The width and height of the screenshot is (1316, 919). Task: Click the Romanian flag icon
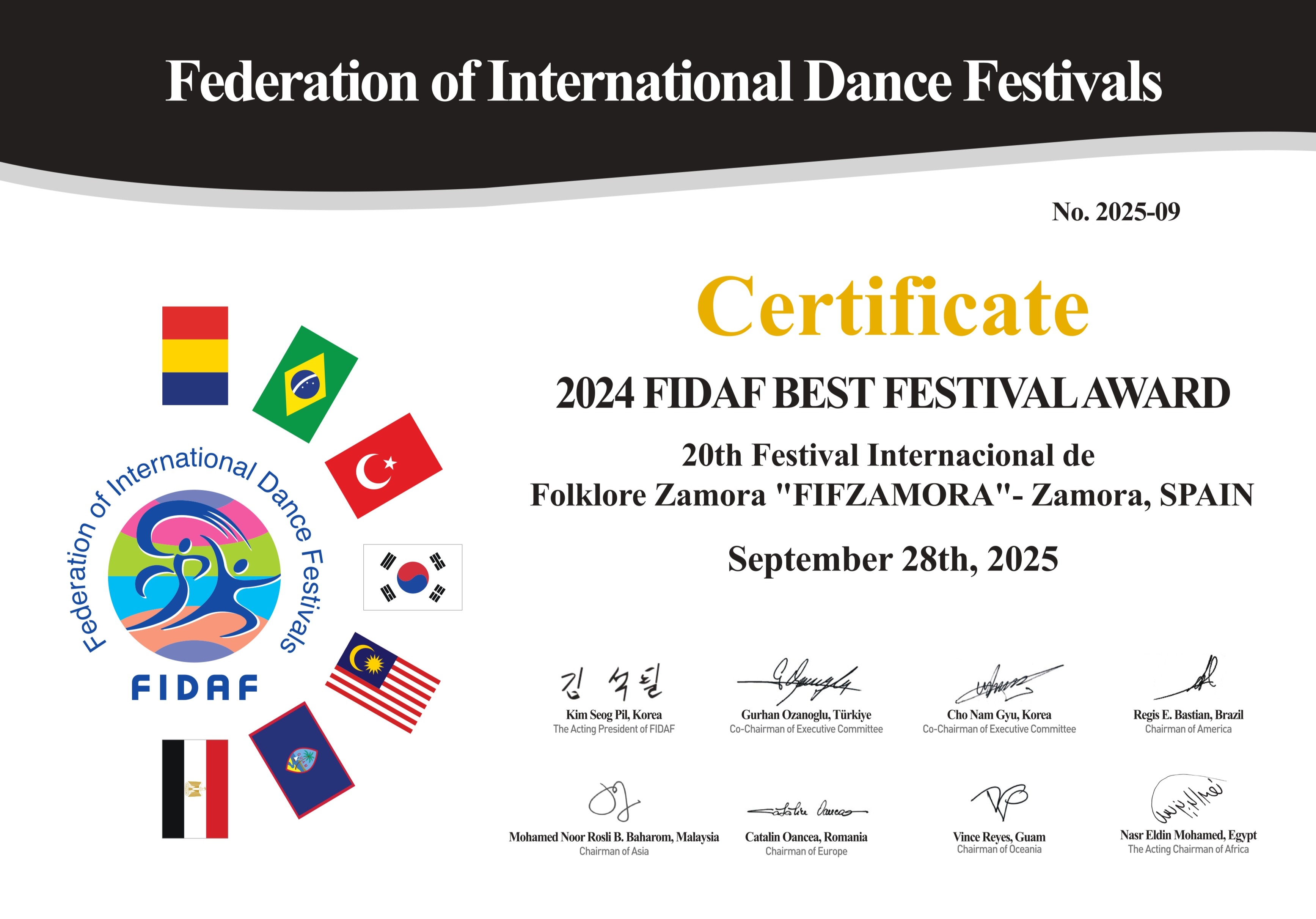click(195, 356)
